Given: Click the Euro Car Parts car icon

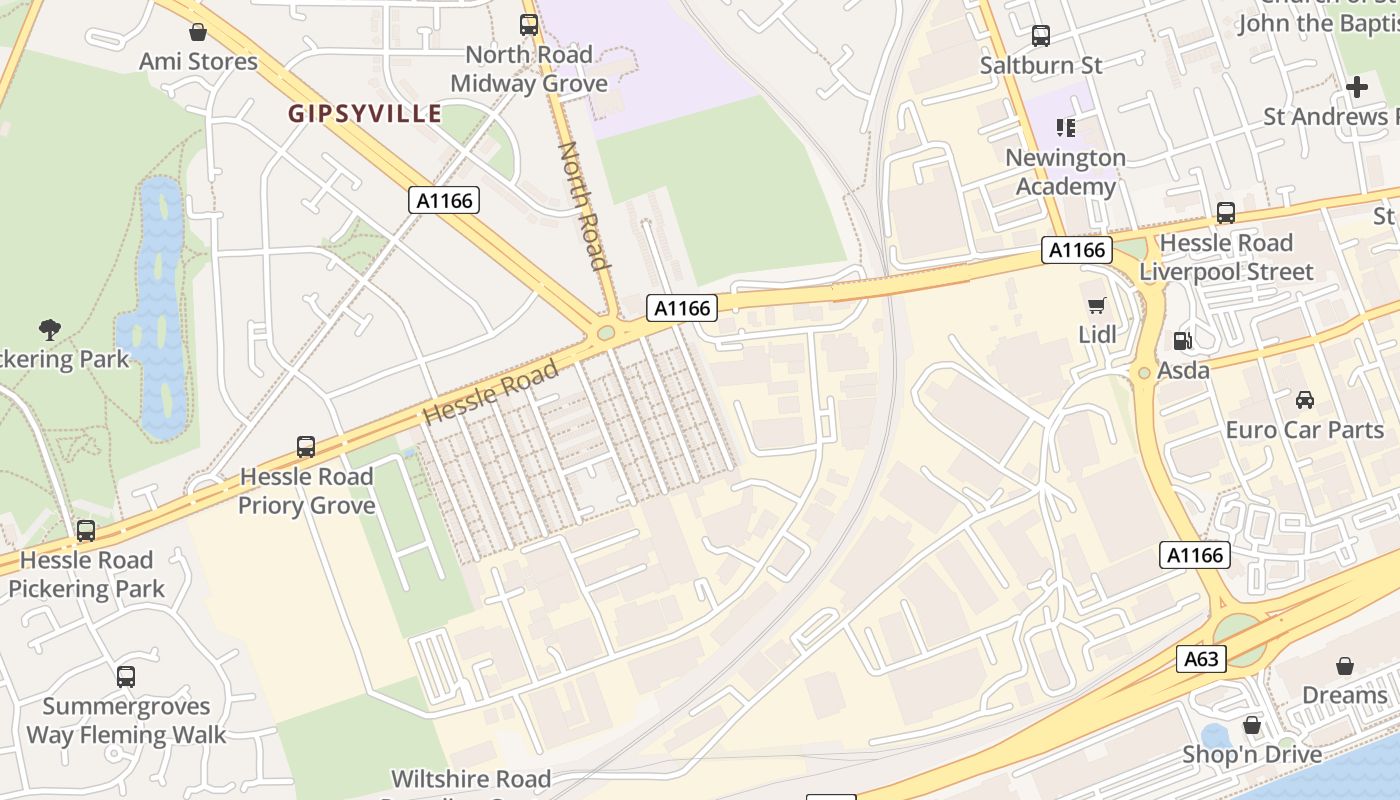Looking at the screenshot, I should [1305, 400].
